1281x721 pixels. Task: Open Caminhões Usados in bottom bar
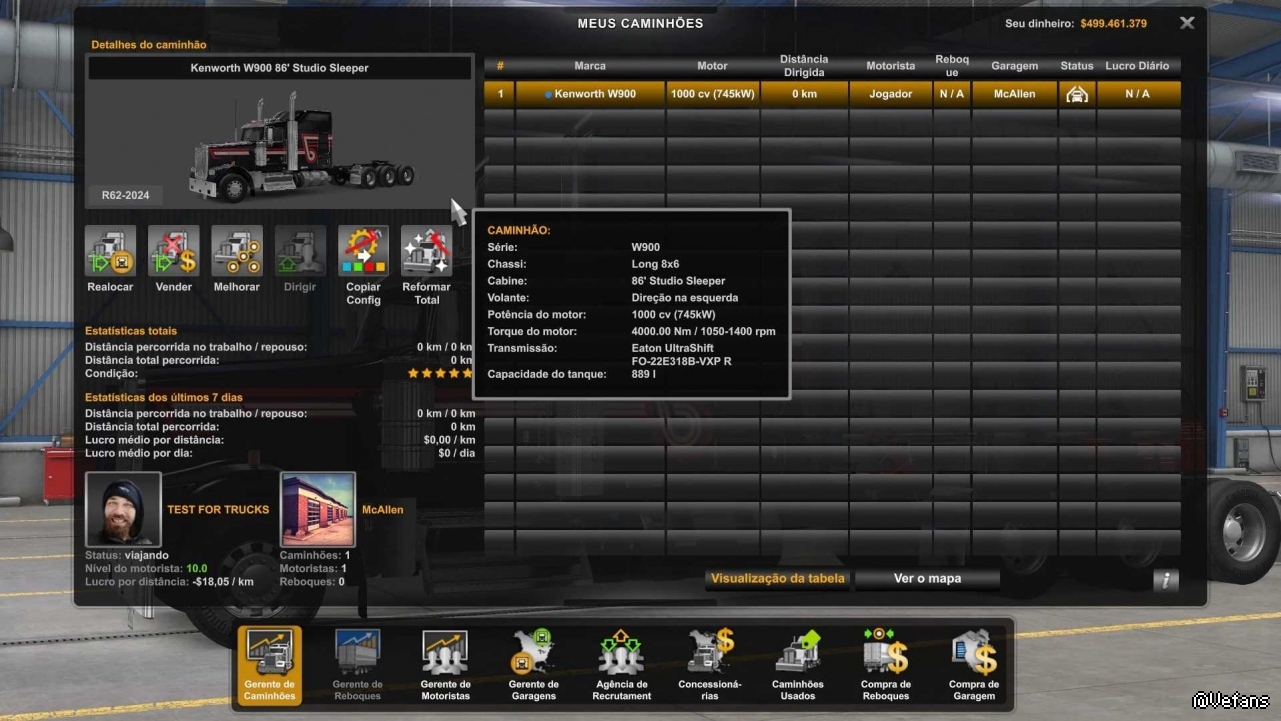pyautogui.click(x=798, y=665)
